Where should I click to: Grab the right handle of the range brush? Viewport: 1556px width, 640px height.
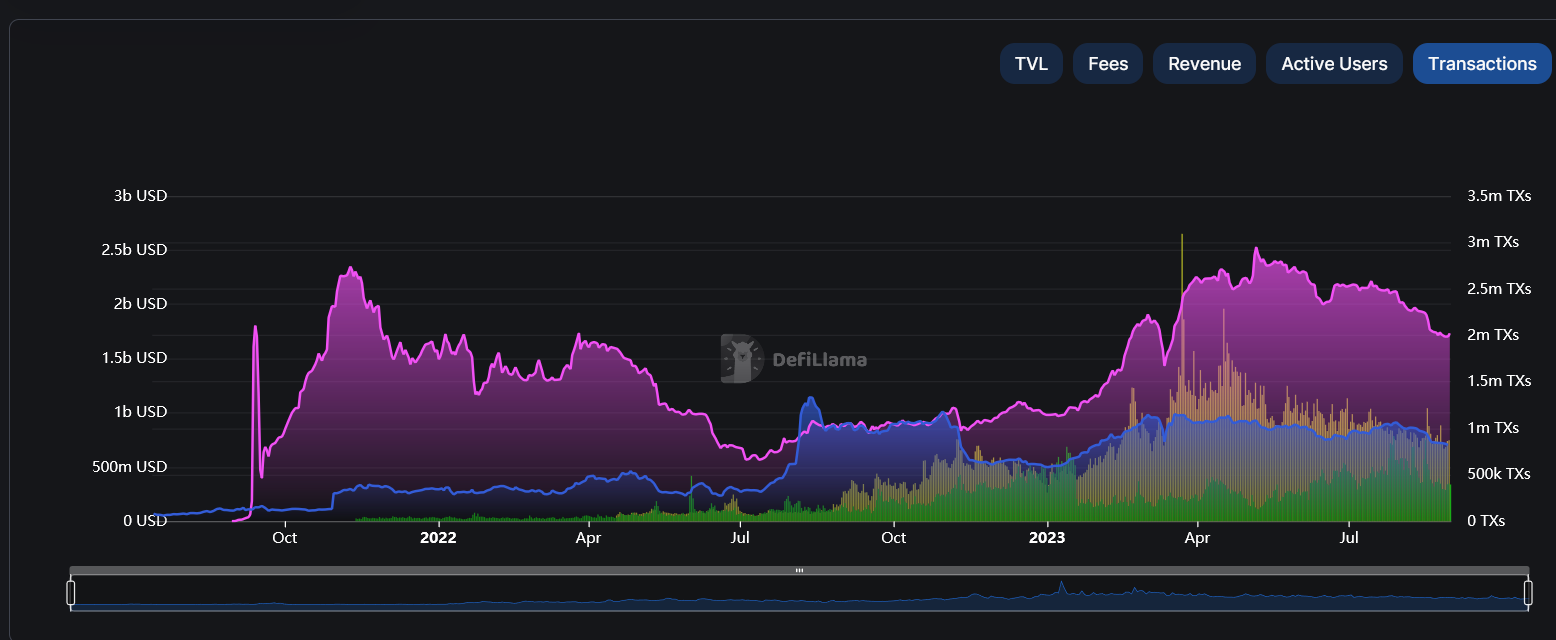click(1527, 591)
